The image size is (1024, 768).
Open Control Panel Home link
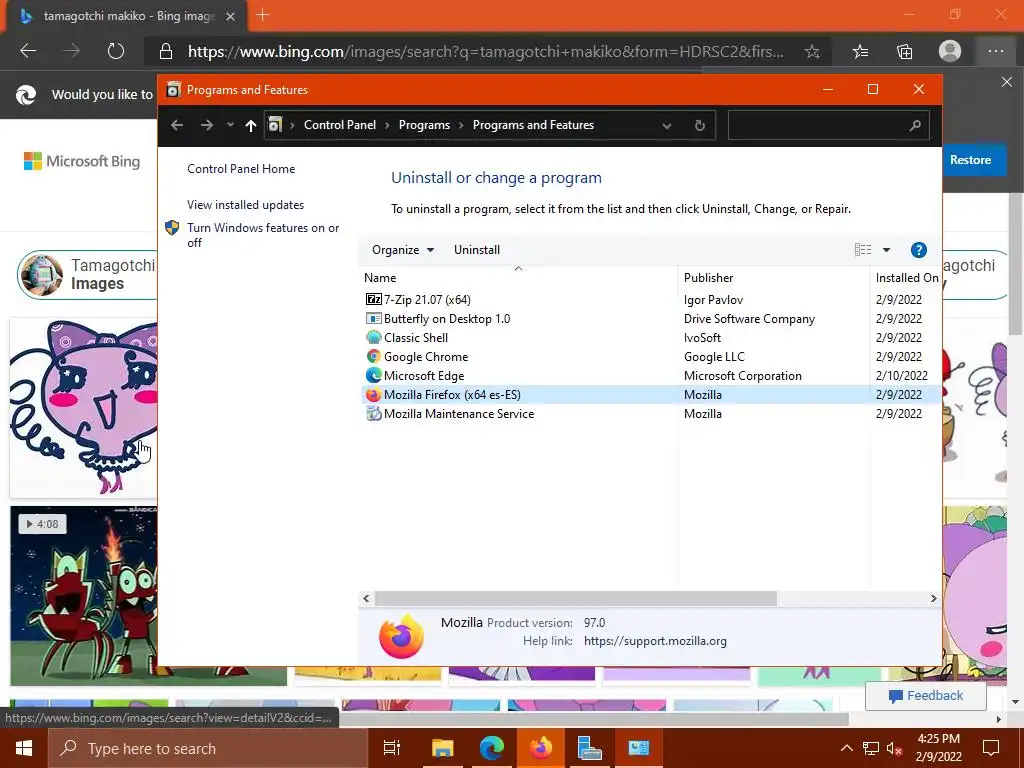tap(241, 168)
